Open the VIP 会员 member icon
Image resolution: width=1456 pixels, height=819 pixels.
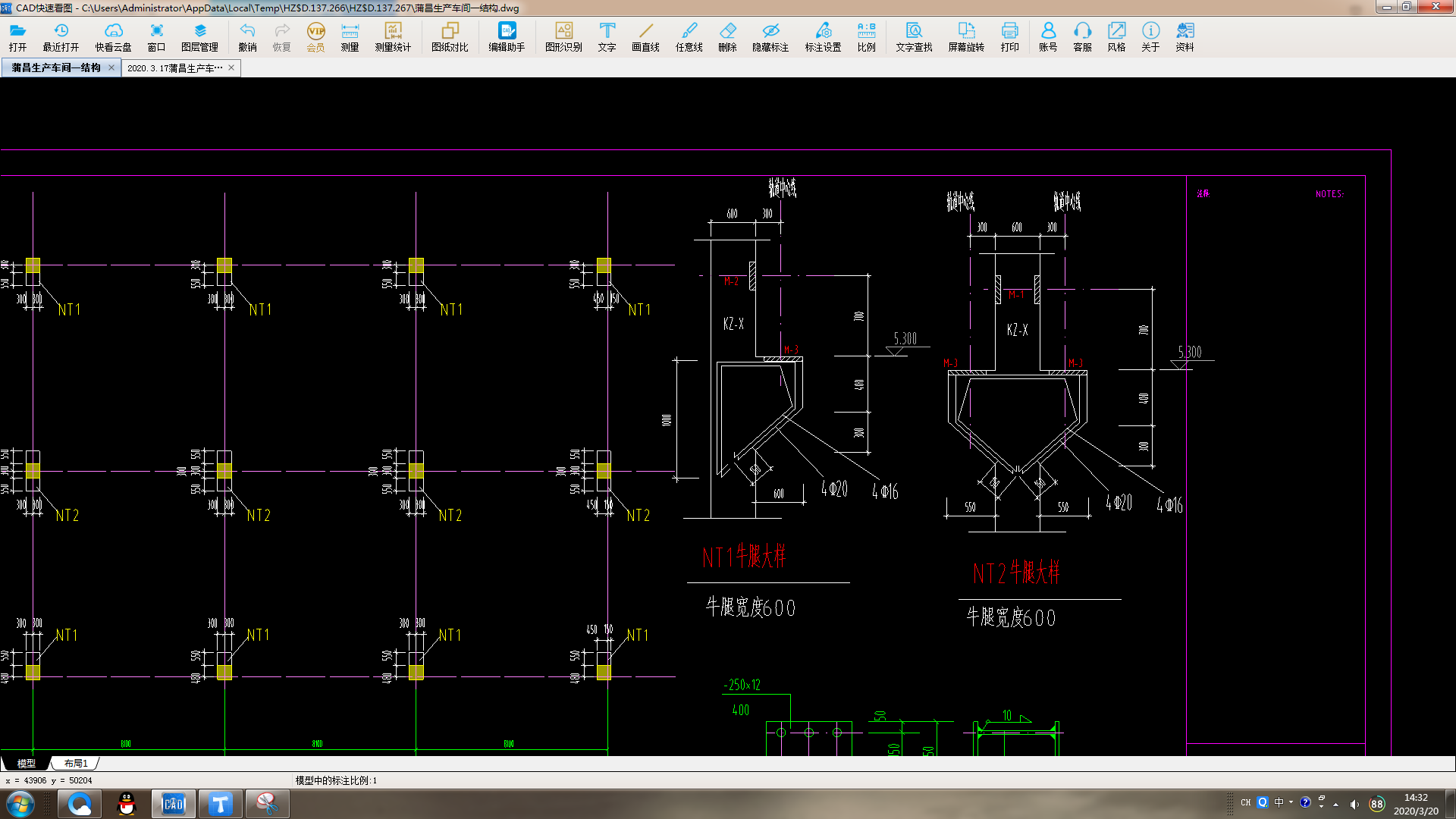click(x=315, y=36)
